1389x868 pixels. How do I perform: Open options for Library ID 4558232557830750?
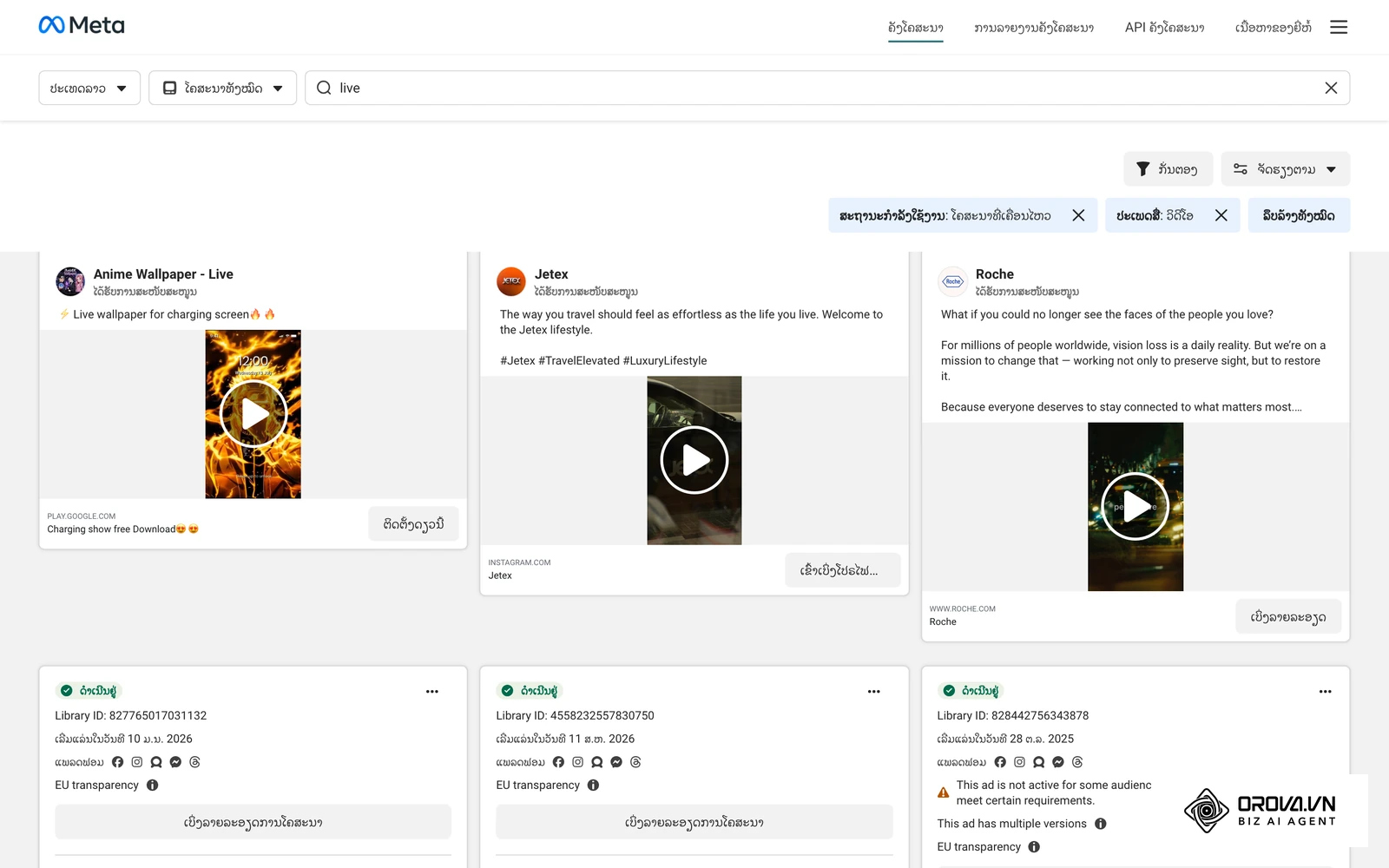(874, 692)
